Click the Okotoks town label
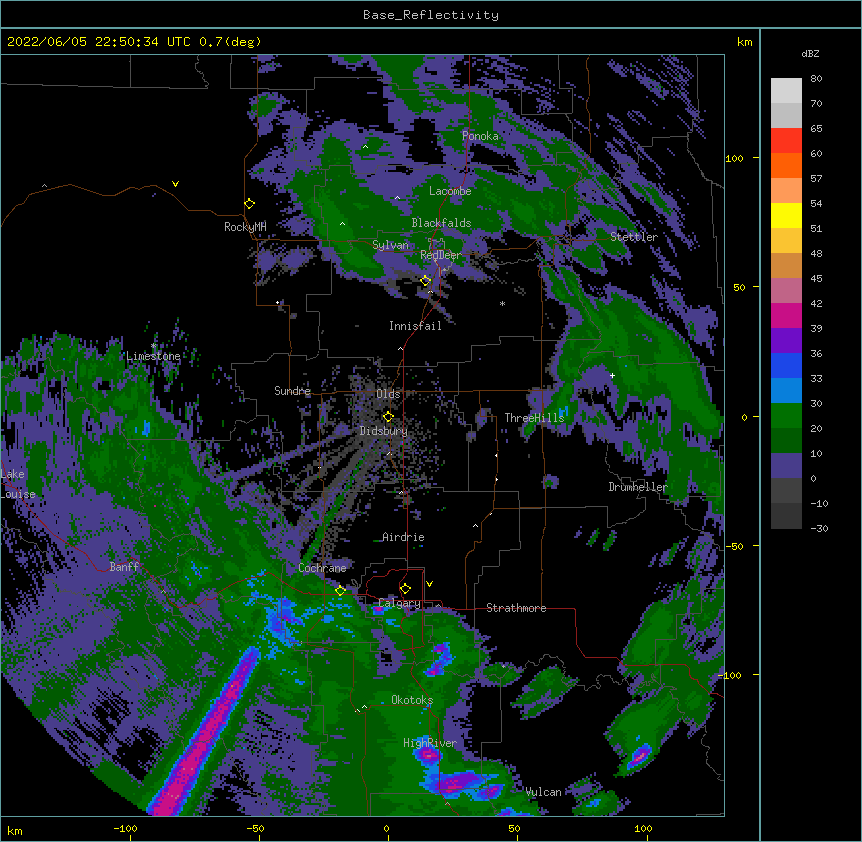 [412, 700]
